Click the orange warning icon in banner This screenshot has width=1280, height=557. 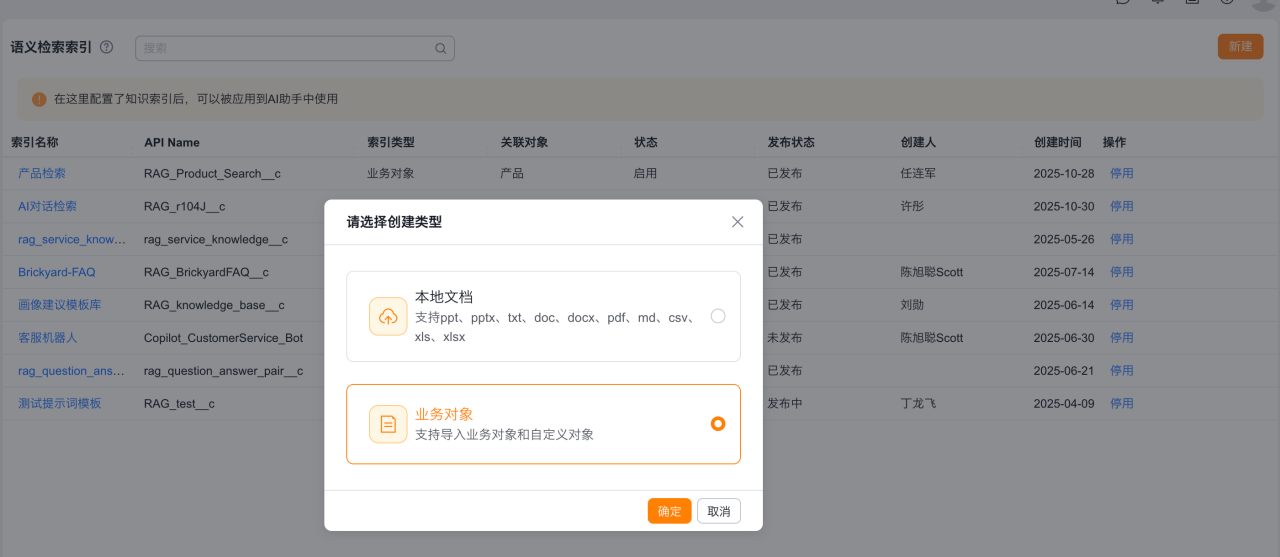[39, 99]
